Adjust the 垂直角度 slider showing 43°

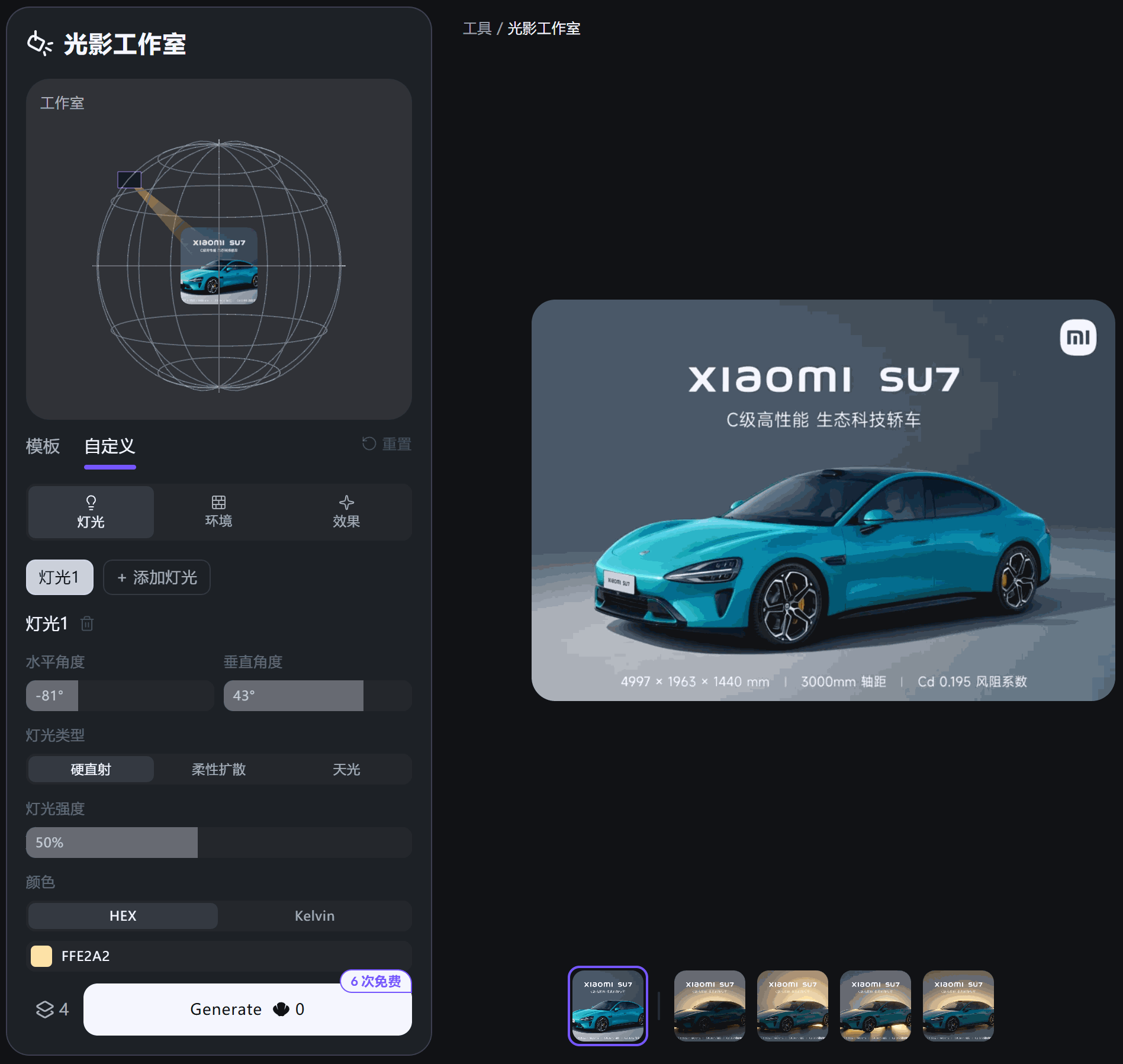318,696
